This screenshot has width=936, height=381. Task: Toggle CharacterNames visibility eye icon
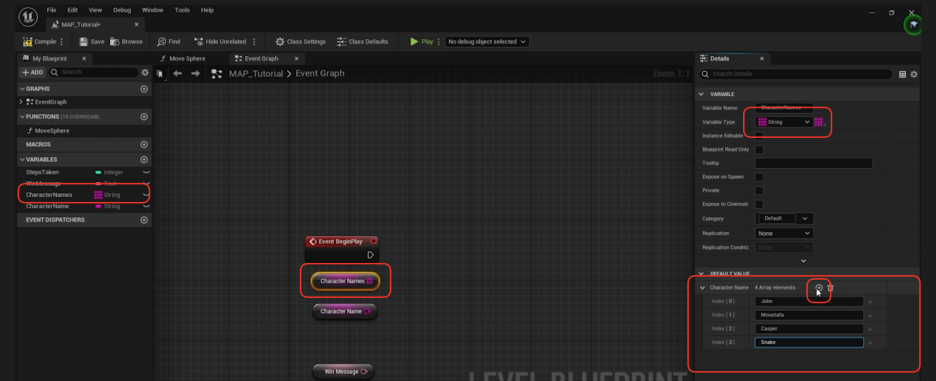146,195
